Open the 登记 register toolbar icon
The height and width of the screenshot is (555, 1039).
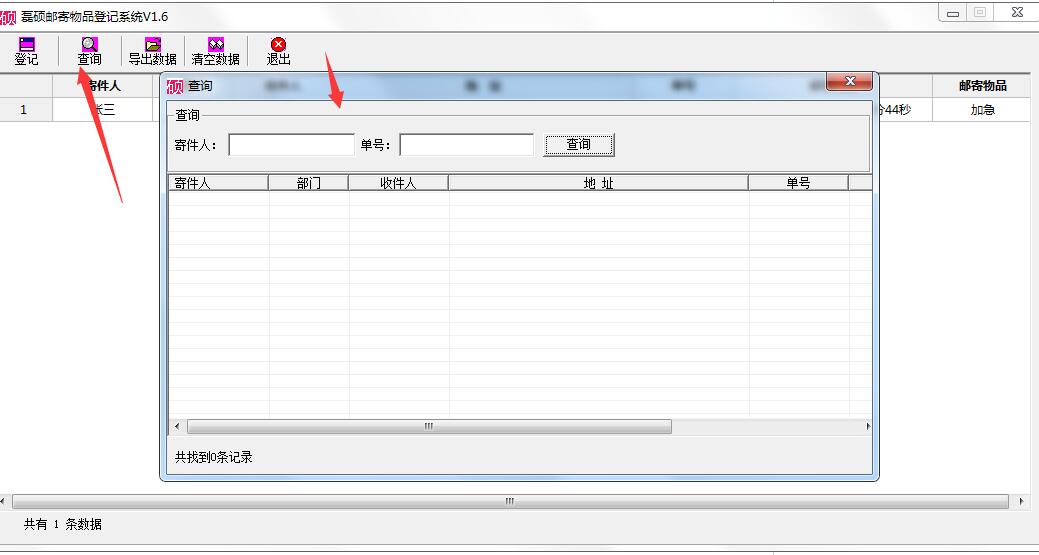[x=27, y=51]
